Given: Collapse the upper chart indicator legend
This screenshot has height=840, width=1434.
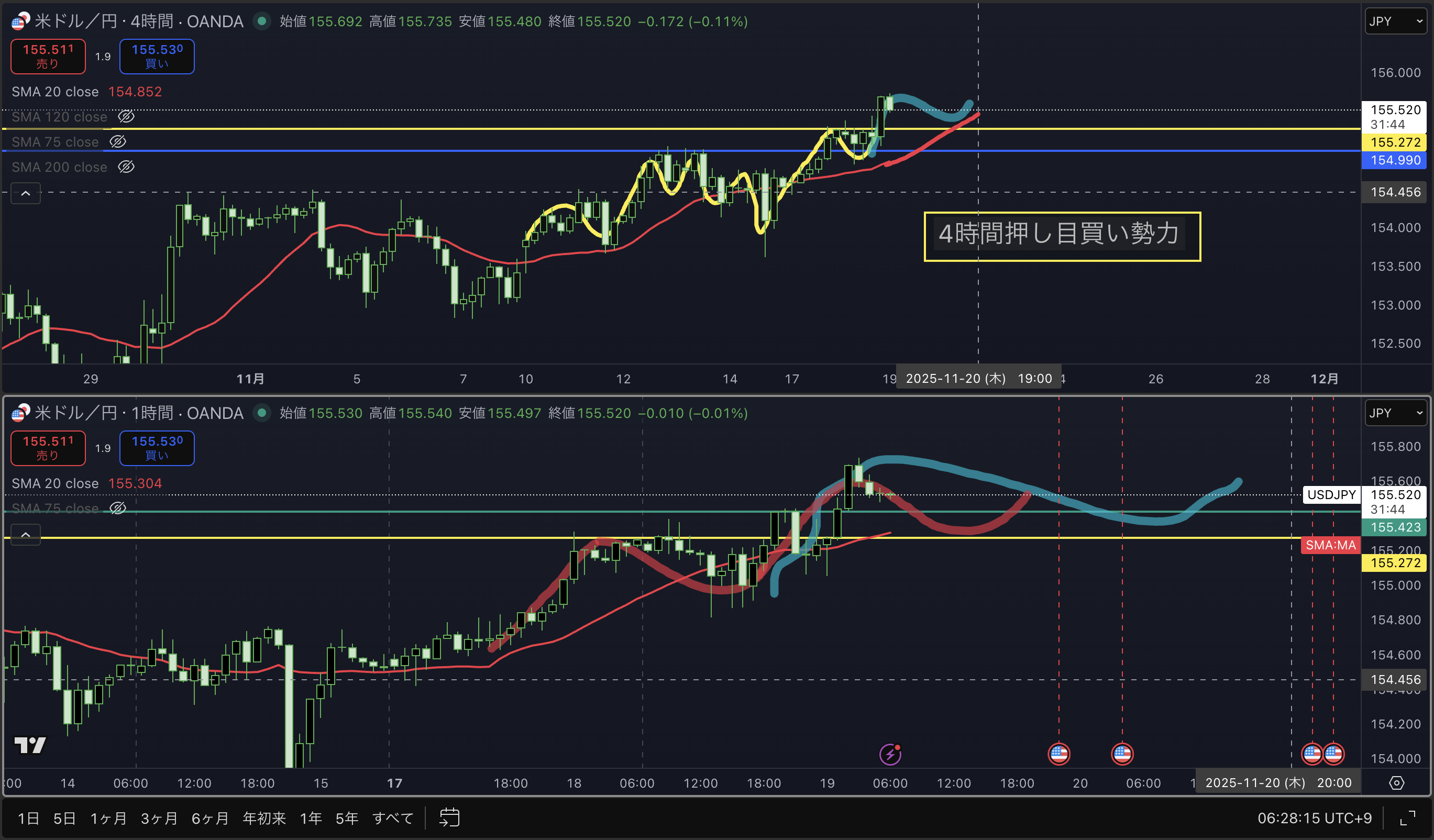Looking at the screenshot, I should [26, 193].
